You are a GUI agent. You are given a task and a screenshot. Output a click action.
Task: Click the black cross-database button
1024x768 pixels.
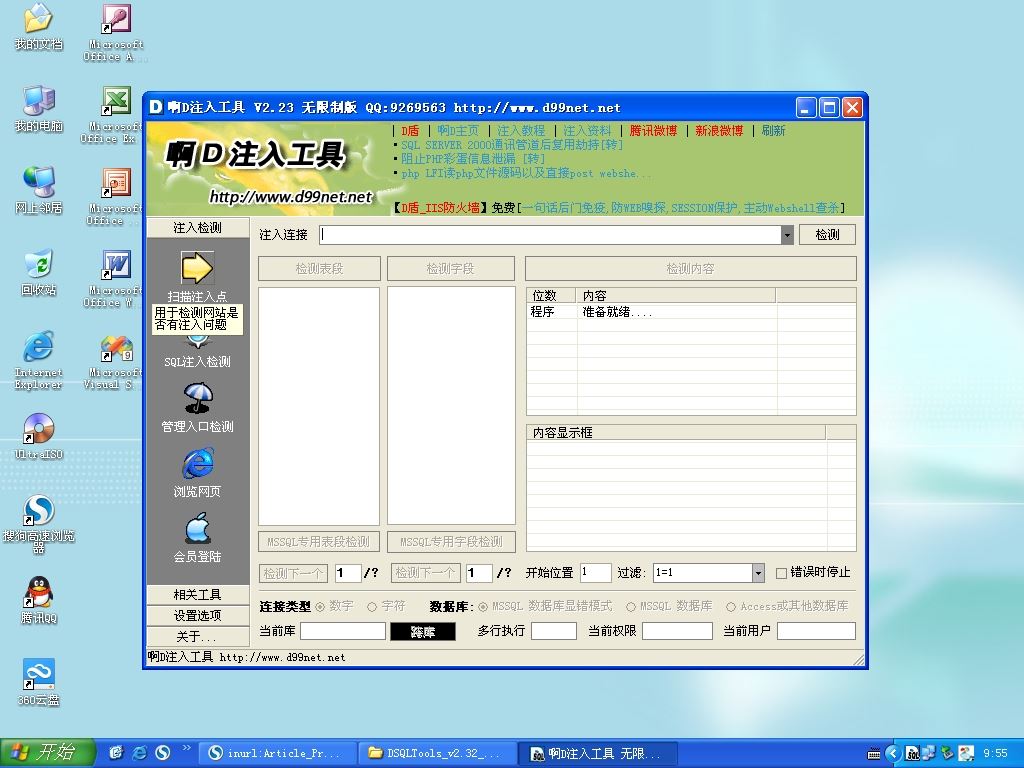tap(423, 632)
